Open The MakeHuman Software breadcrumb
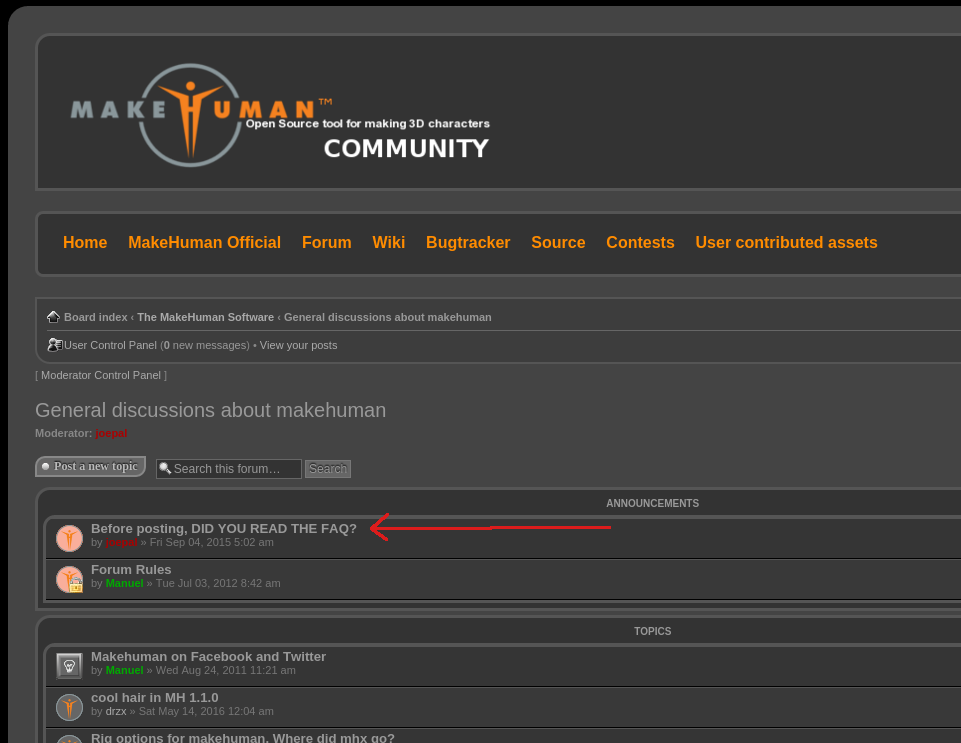This screenshot has height=743, width=961. 205,318
